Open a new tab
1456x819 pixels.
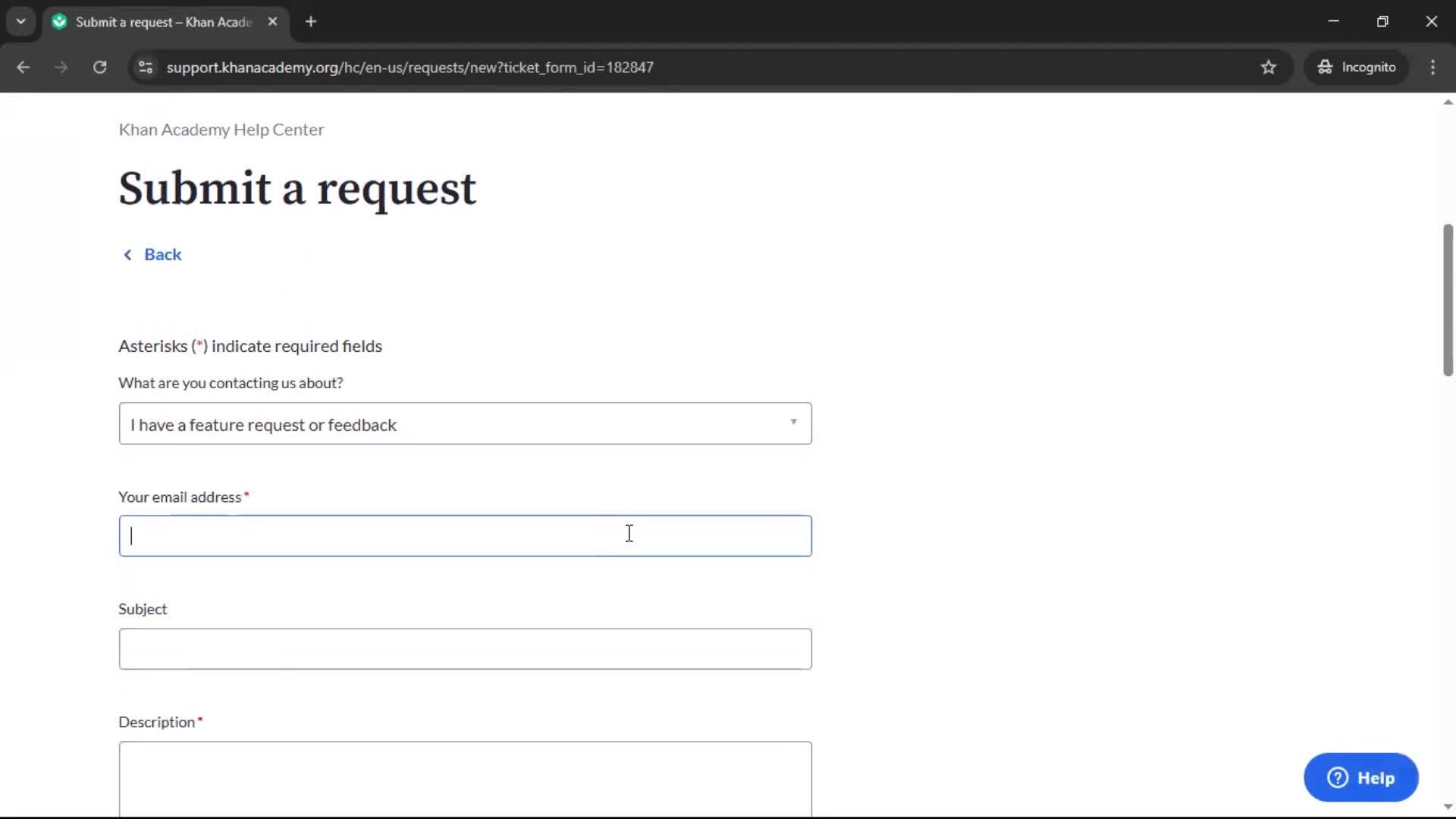pyautogui.click(x=311, y=22)
